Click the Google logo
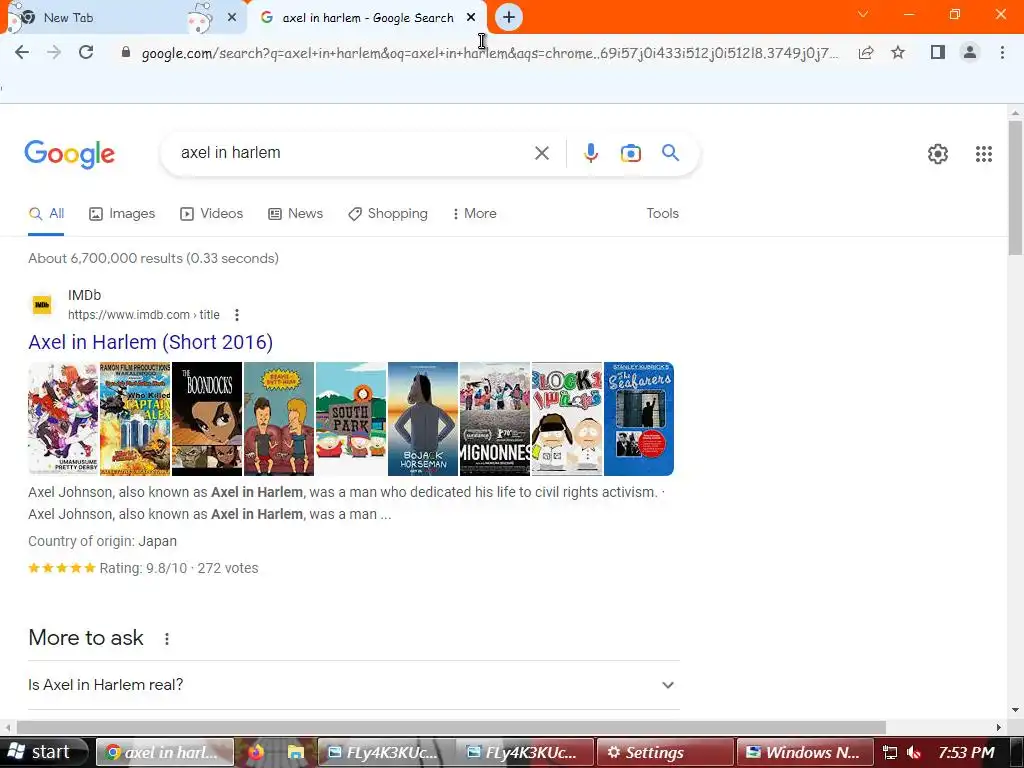This screenshot has height=768, width=1024. click(69, 154)
